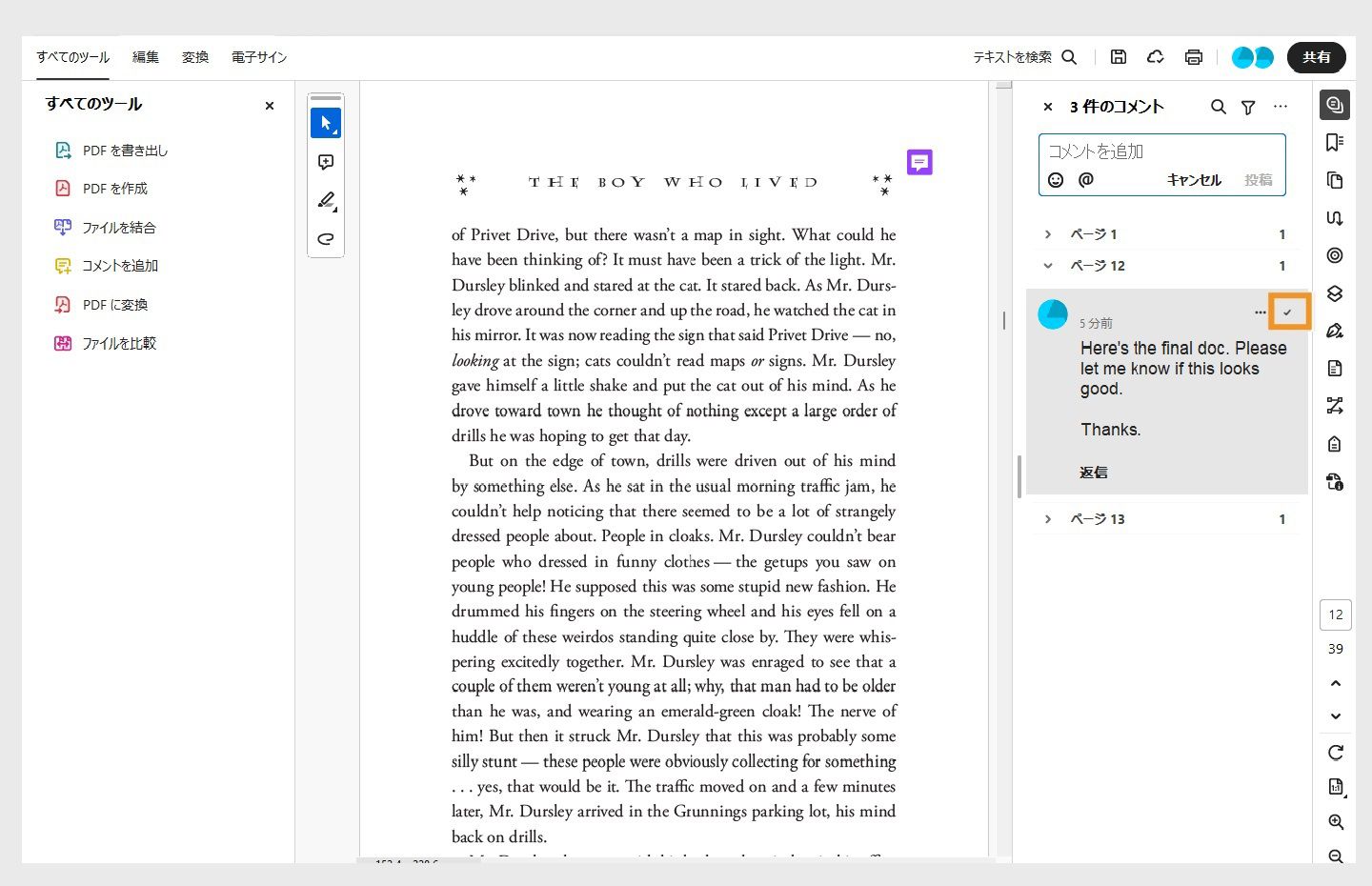Open the page thumbnails icon in right rail
Screen dimensions: 1372x886
click(1335, 181)
